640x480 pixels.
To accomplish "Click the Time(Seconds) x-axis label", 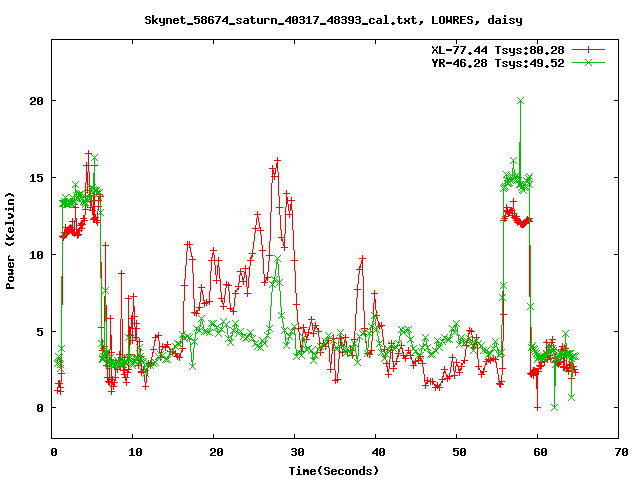I will click(333, 471).
